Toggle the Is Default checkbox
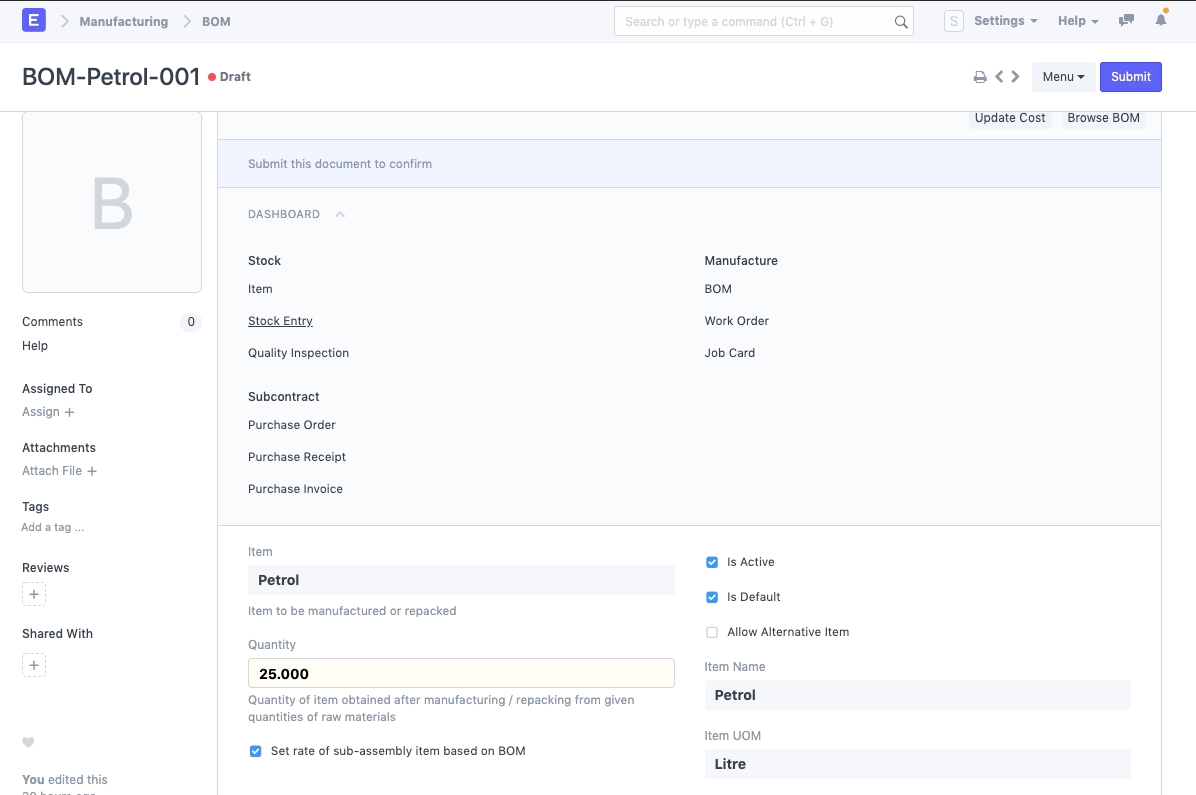1196x795 pixels. (712, 597)
